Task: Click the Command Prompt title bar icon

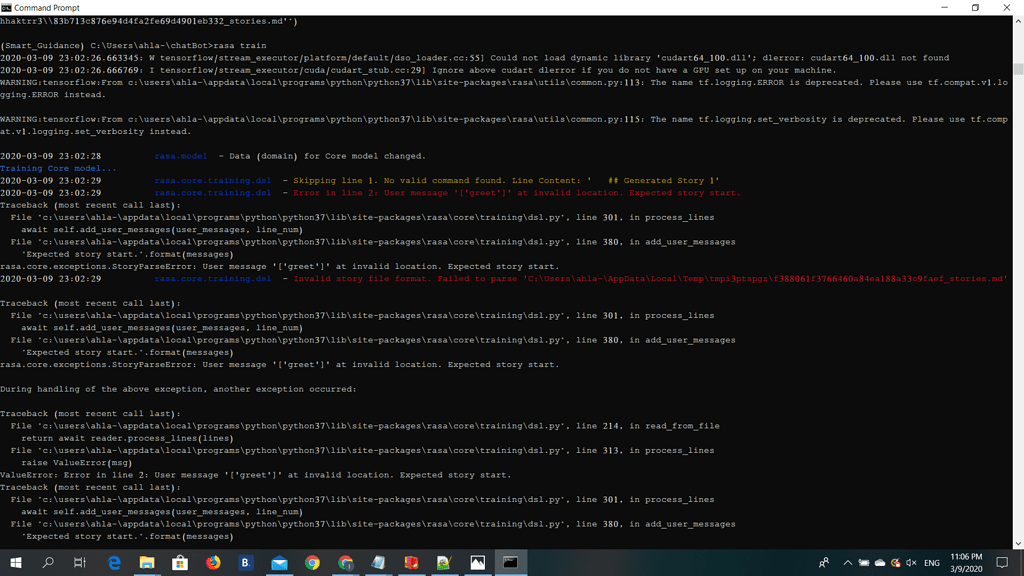Action: 8,8
